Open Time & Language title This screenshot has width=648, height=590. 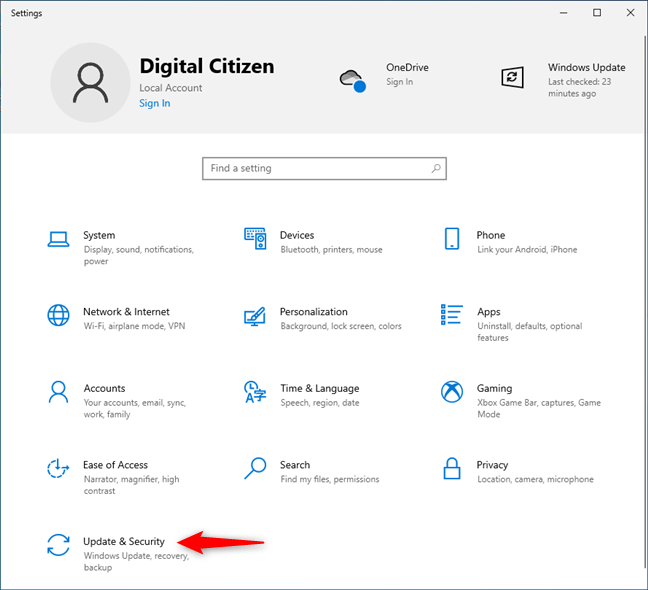point(319,388)
